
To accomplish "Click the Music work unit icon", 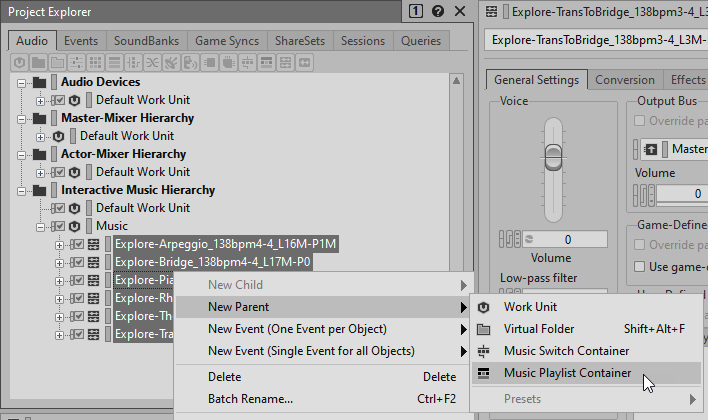I will coord(75,226).
